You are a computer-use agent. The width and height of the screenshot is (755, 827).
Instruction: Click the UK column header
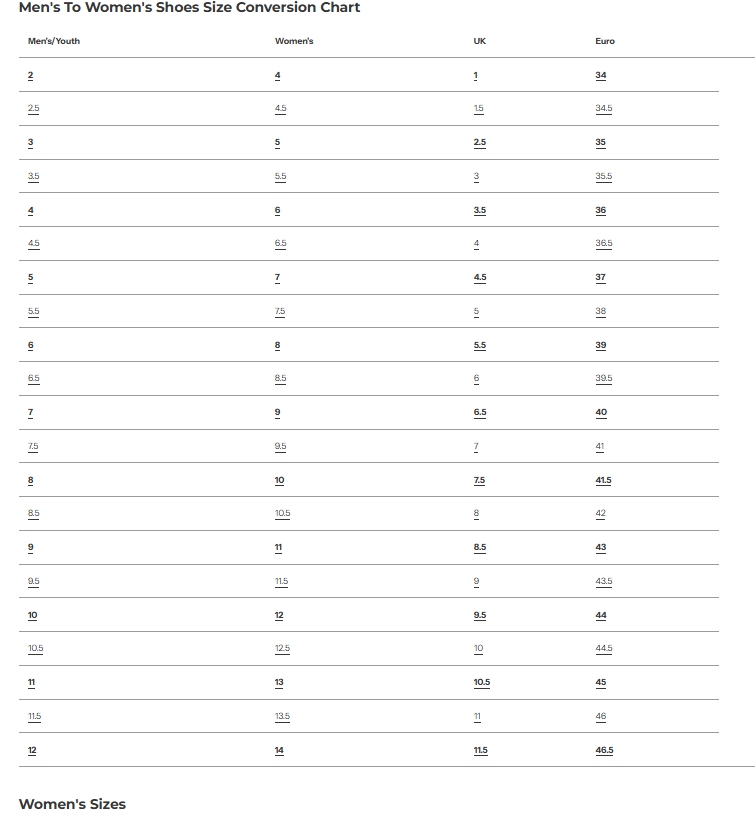[x=480, y=41]
